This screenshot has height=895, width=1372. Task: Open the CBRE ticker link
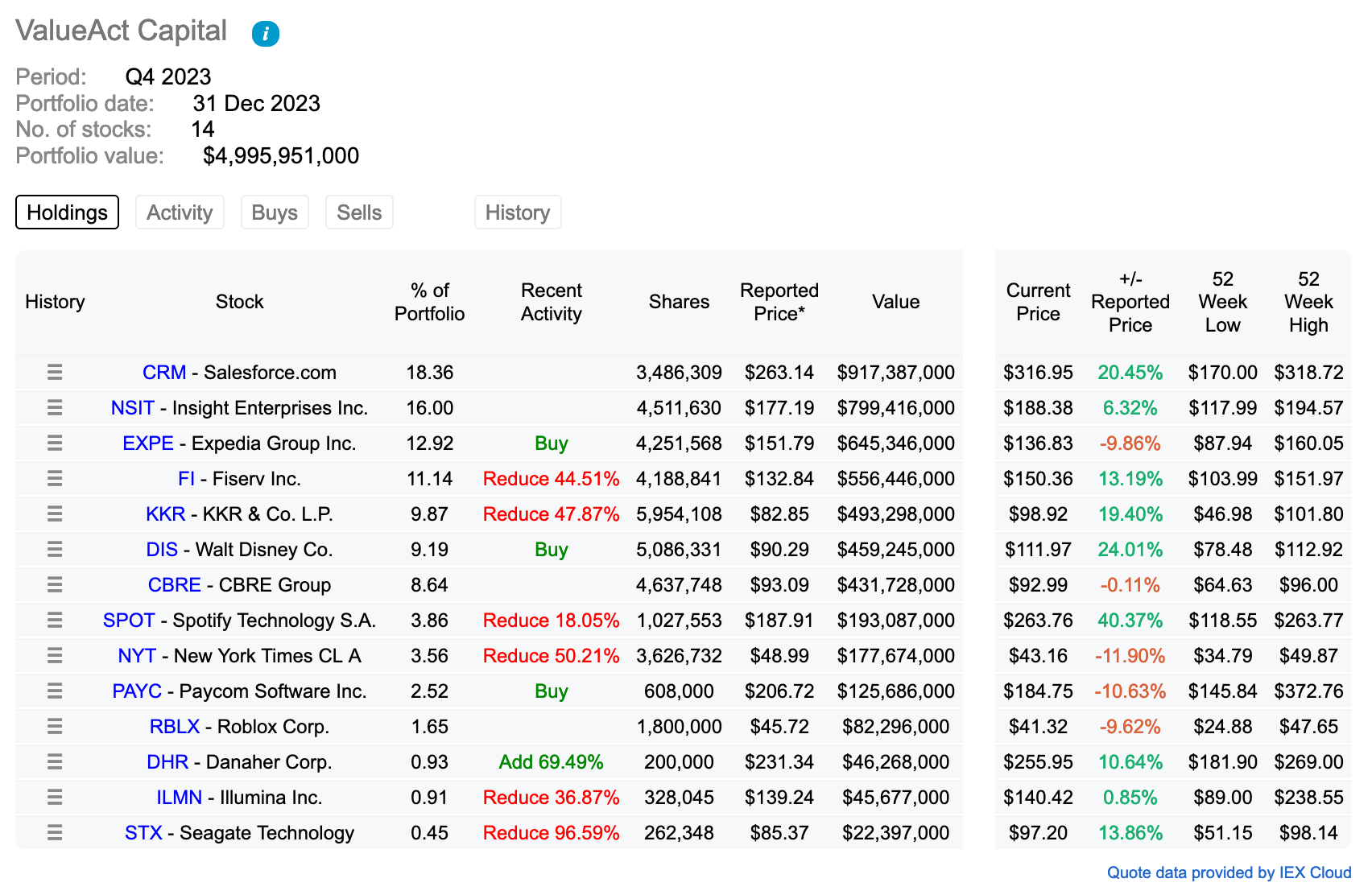pyautogui.click(x=175, y=585)
